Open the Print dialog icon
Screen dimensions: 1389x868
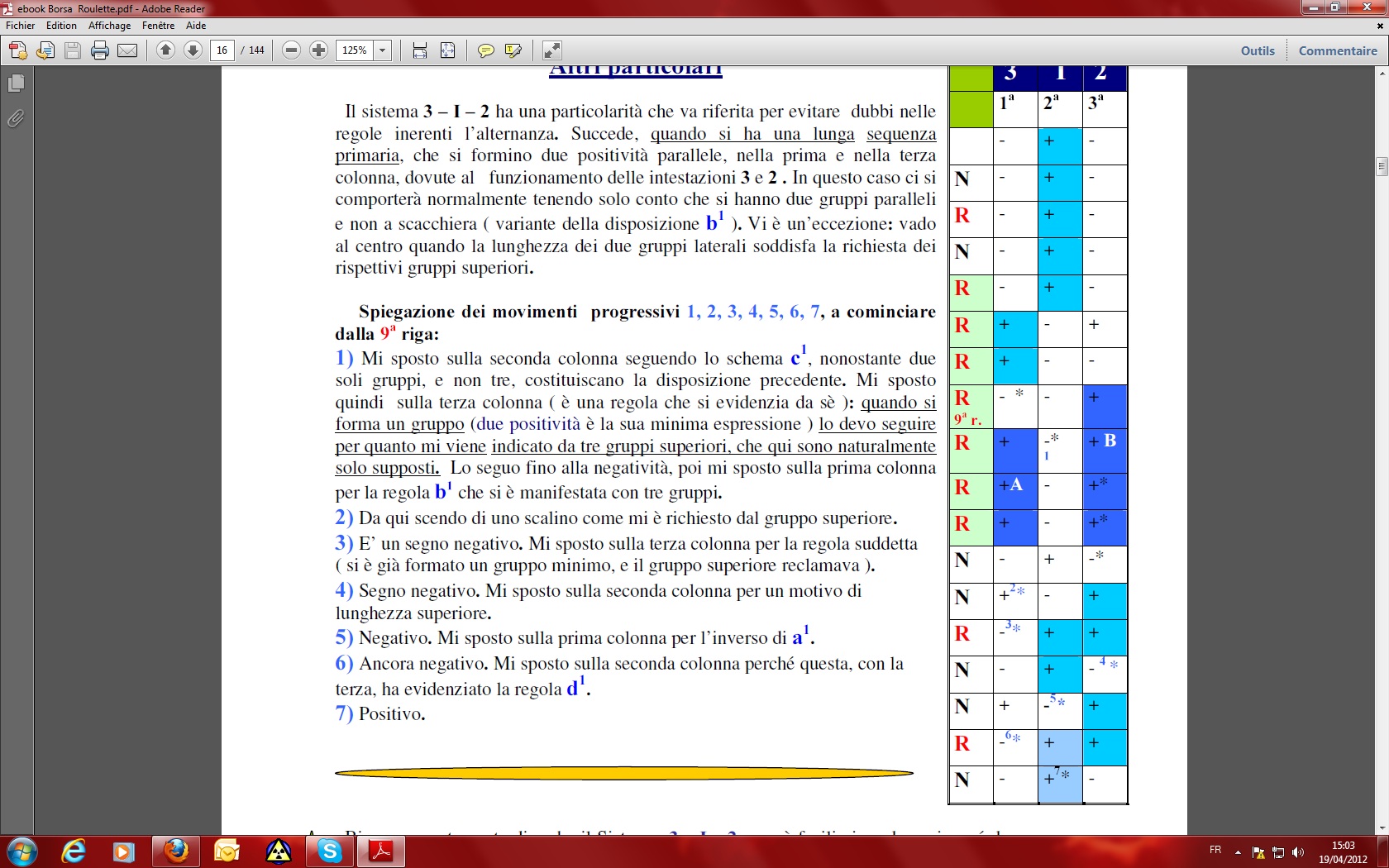click(x=99, y=50)
